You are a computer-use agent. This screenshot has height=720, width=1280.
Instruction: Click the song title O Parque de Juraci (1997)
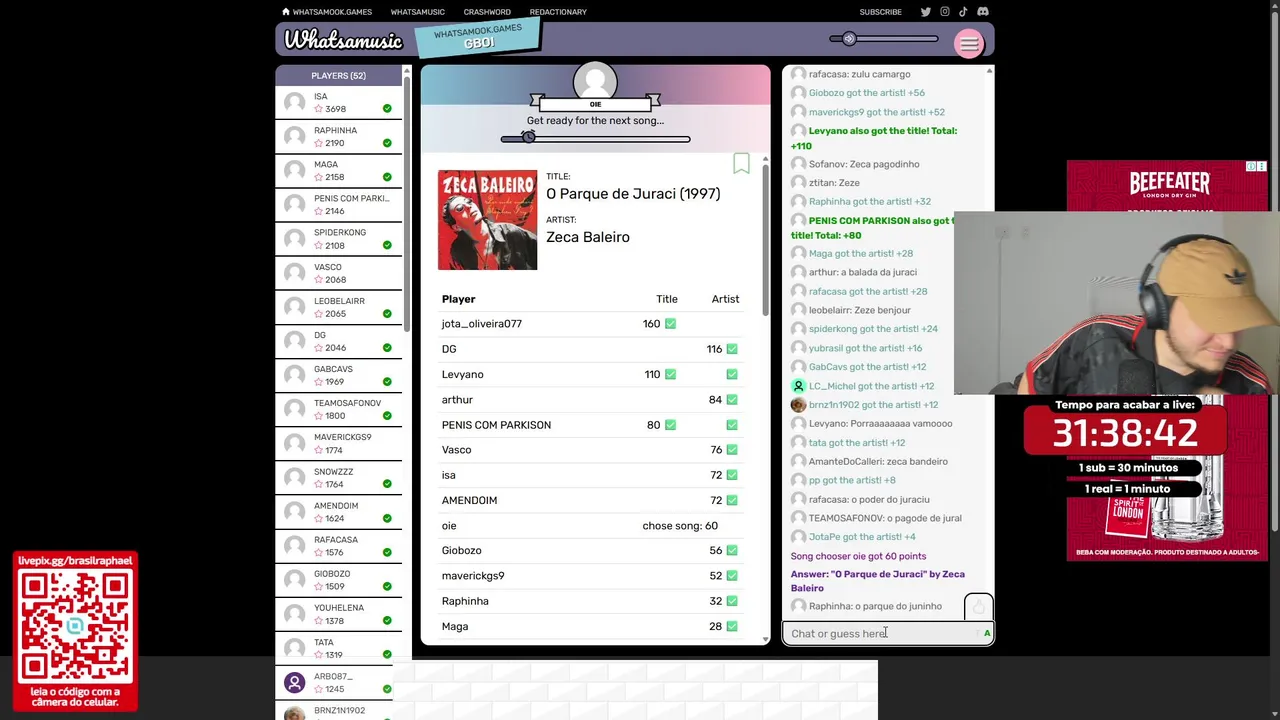633,194
